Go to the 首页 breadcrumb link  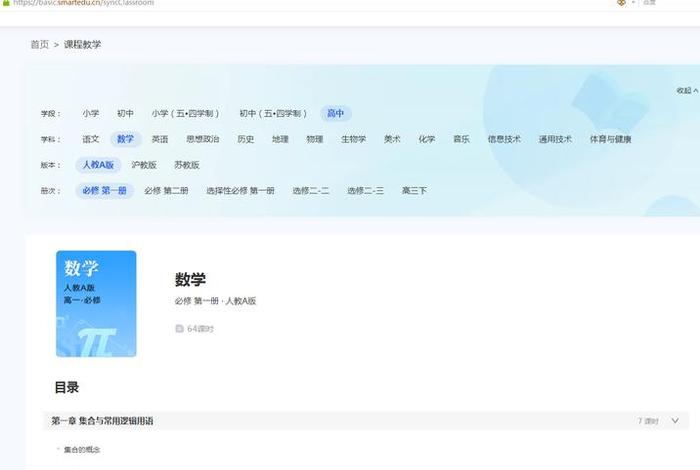click(39, 45)
